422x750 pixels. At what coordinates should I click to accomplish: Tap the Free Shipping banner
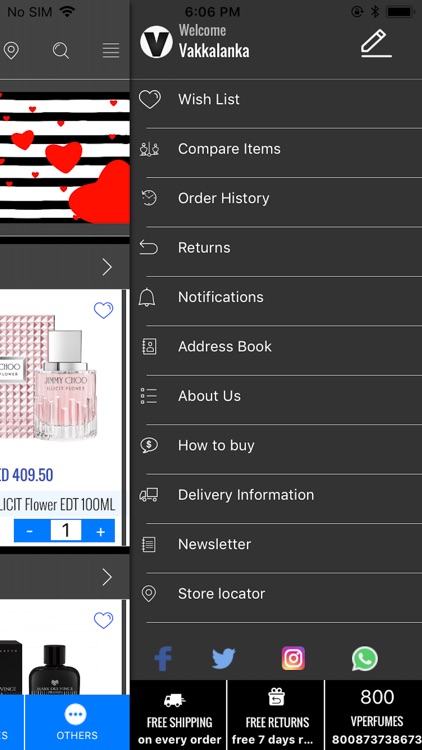coord(178,715)
